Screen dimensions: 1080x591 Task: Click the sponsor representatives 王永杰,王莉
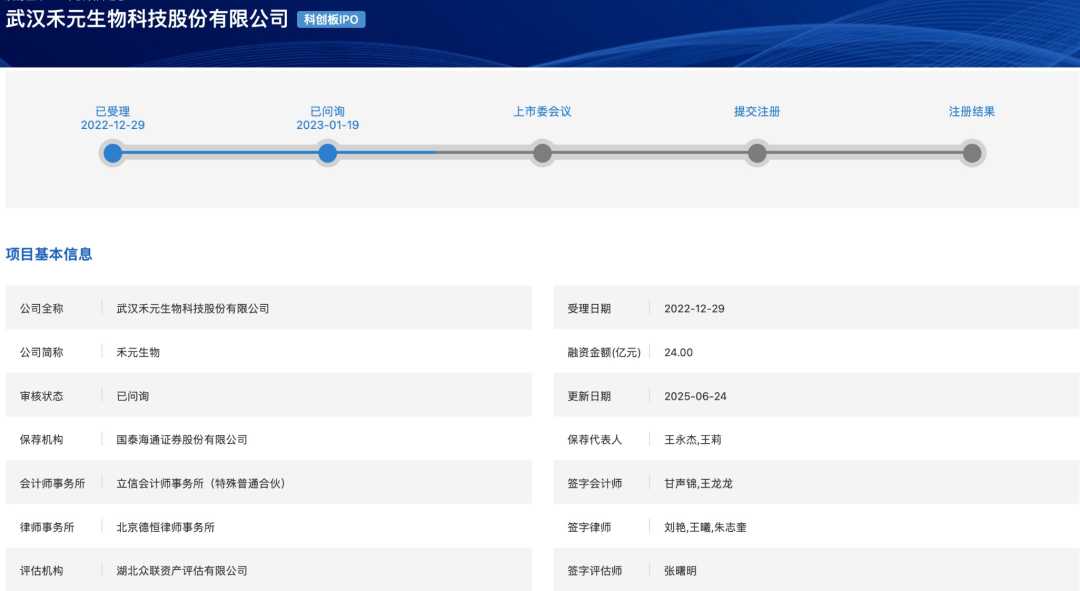(x=692, y=440)
